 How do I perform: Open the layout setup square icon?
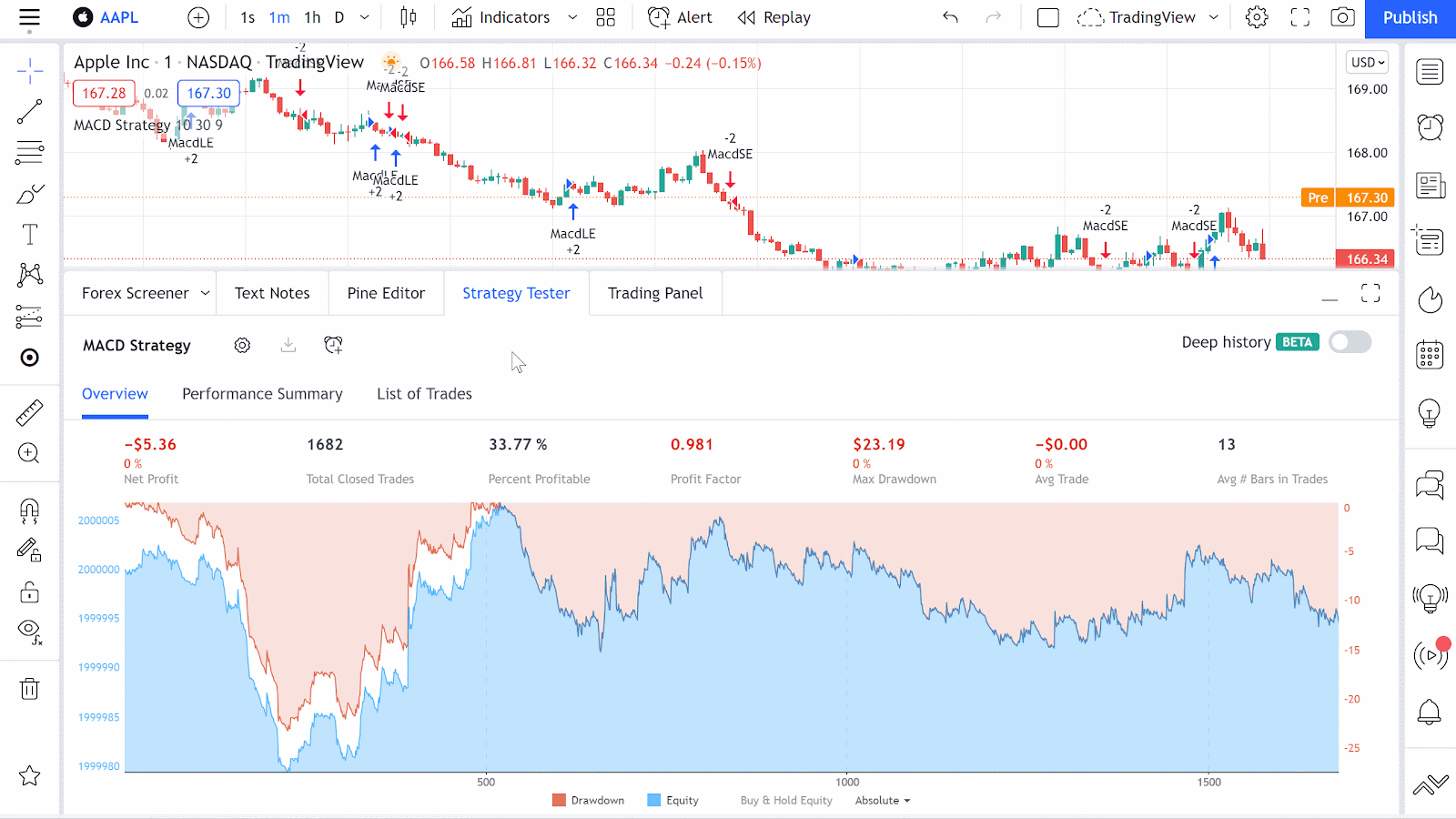click(1048, 17)
